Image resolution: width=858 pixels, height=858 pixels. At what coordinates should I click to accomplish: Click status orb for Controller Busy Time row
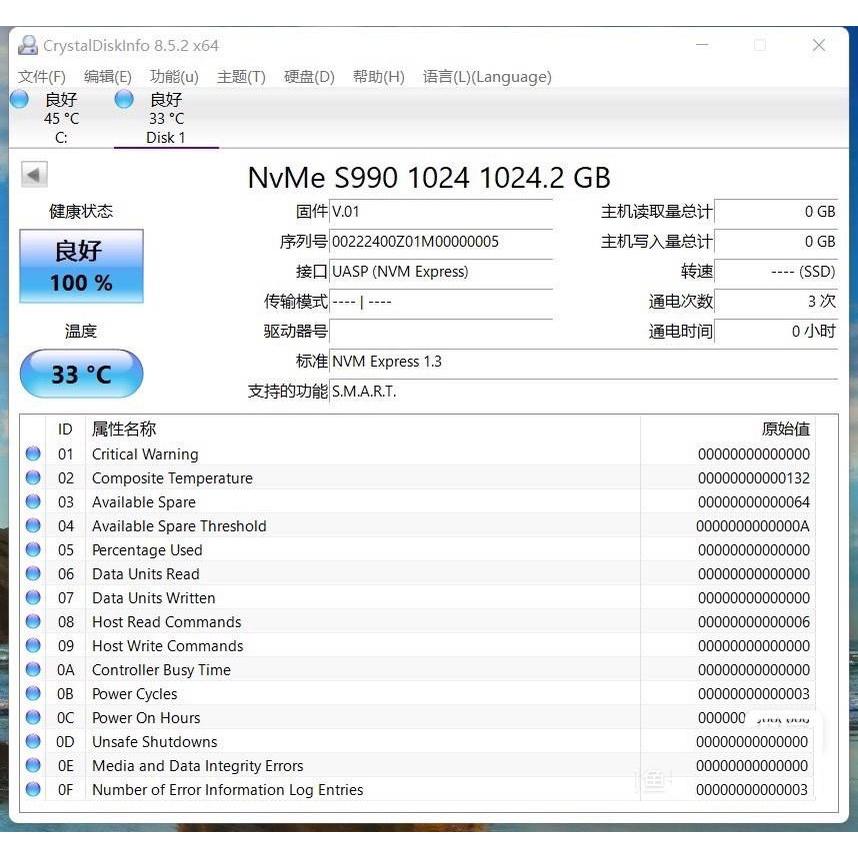coord(33,670)
